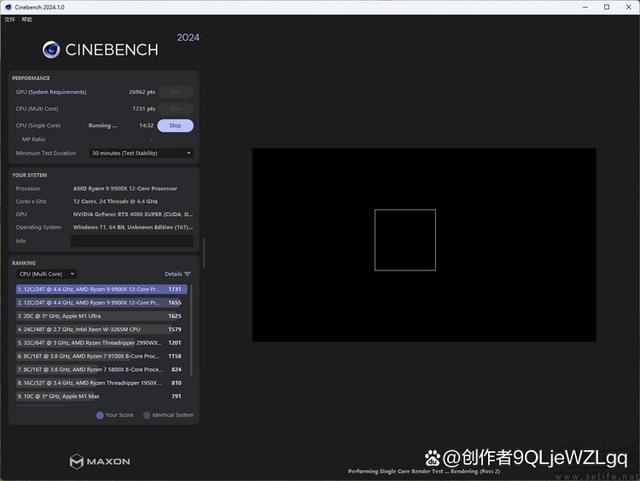Click the render status text at the bottom
This screenshot has height=481, width=640.
point(424,471)
